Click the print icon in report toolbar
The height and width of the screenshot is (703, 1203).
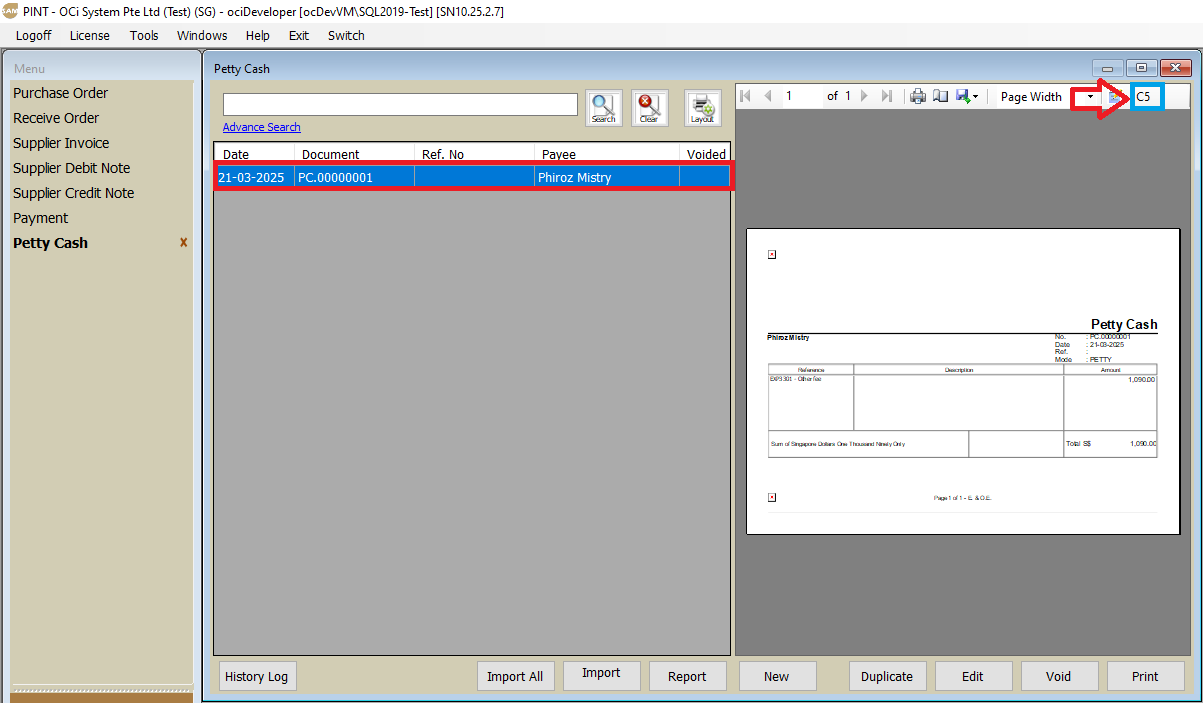917,97
